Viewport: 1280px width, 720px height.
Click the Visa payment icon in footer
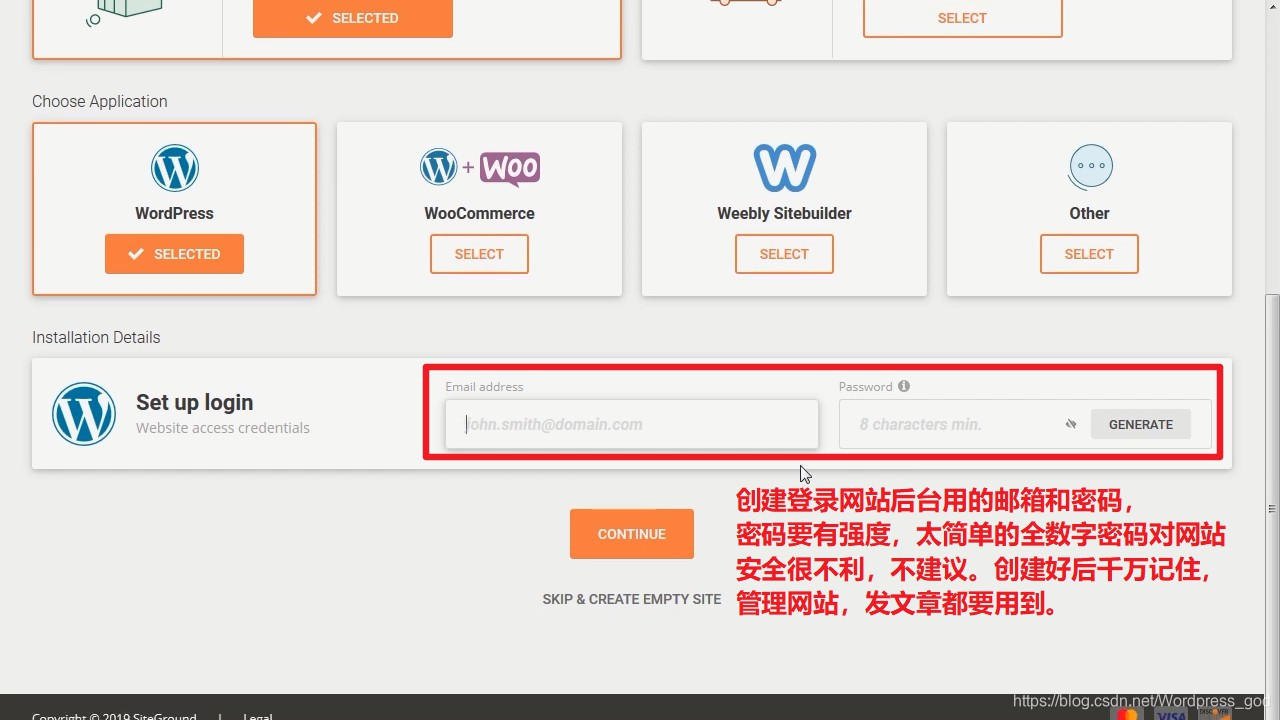[1171, 714]
